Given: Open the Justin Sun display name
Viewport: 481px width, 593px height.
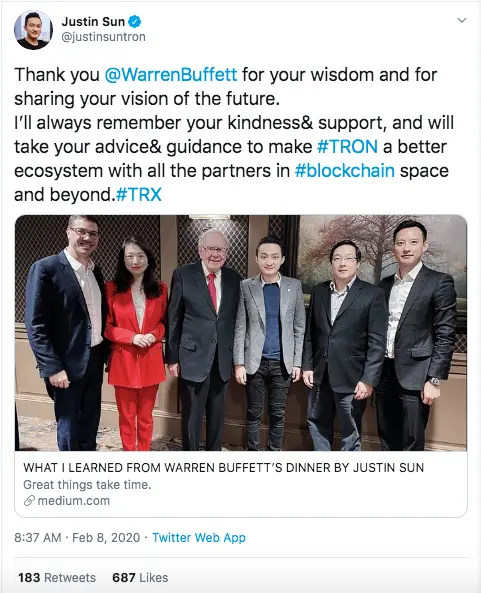Looking at the screenshot, I should click(93, 22).
